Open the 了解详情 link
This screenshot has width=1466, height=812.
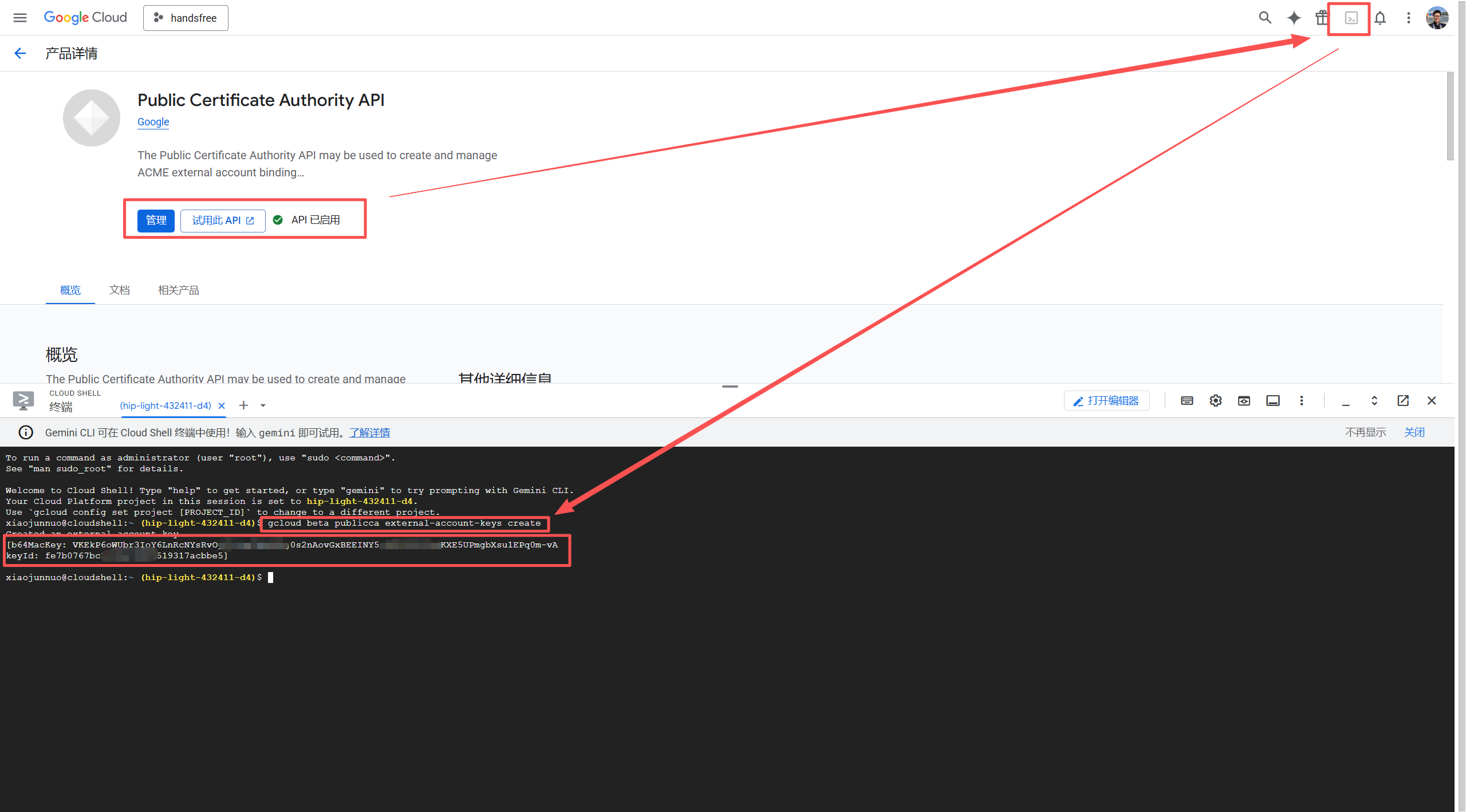(x=369, y=433)
